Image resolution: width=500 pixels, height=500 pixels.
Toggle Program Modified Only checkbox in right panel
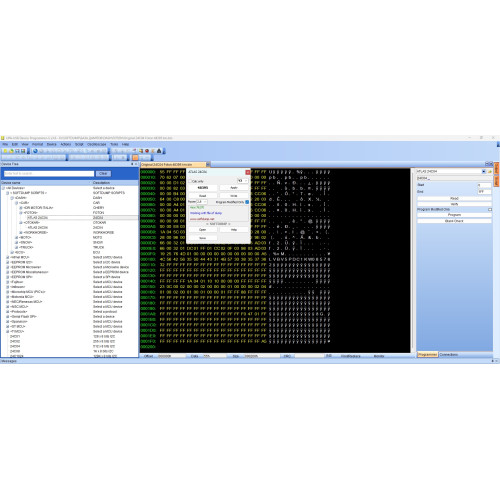pyautogui.click(x=490, y=210)
